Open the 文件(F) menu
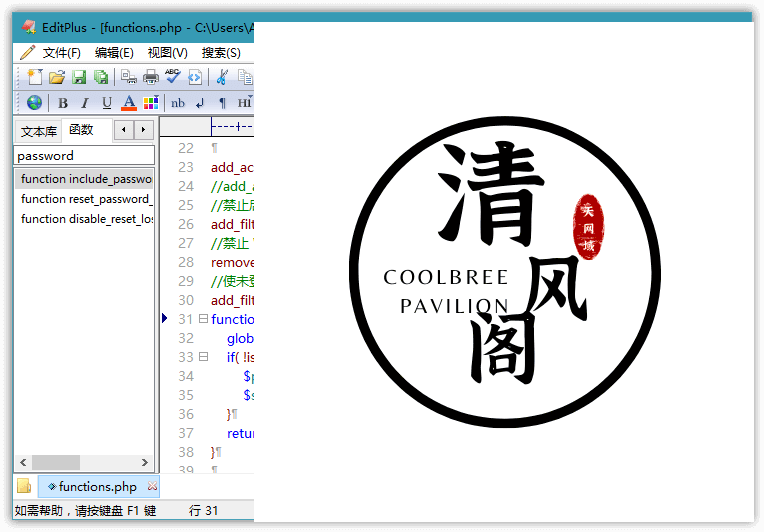 click(x=61, y=53)
